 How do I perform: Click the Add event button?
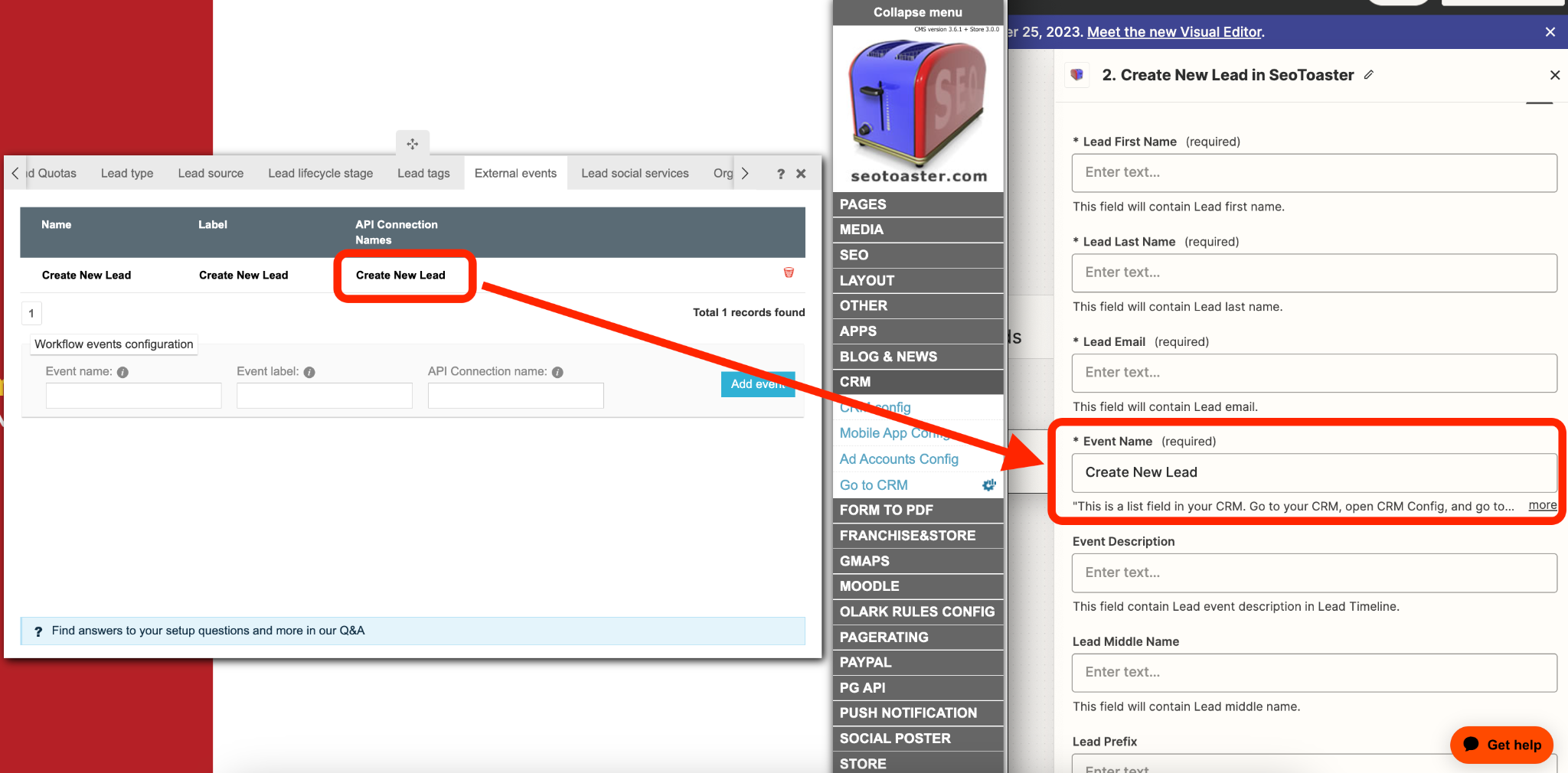(x=758, y=384)
